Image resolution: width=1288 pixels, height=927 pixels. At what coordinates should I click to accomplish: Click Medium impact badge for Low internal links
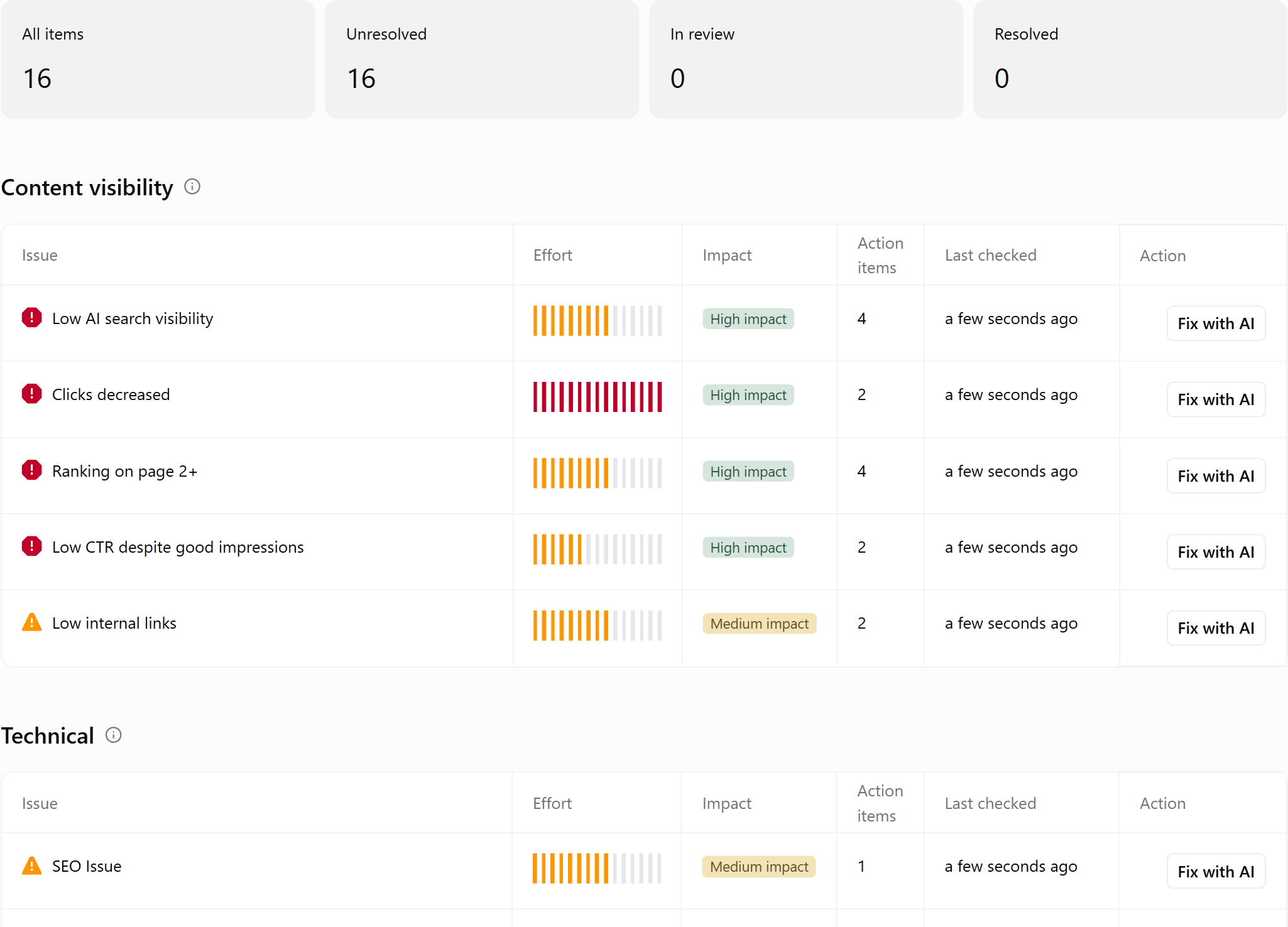pos(759,624)
